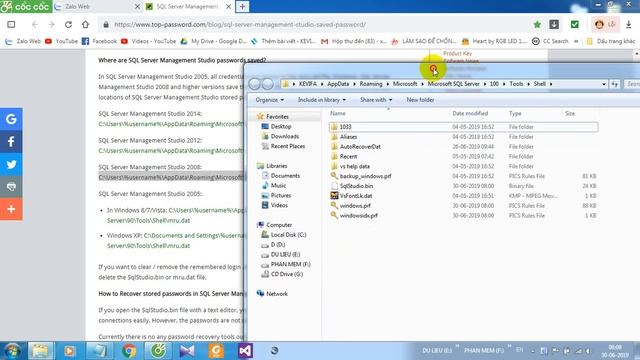Open the media player taskbar icon
640x360 pixels.
pyautogui.click(x=69, y=351)
